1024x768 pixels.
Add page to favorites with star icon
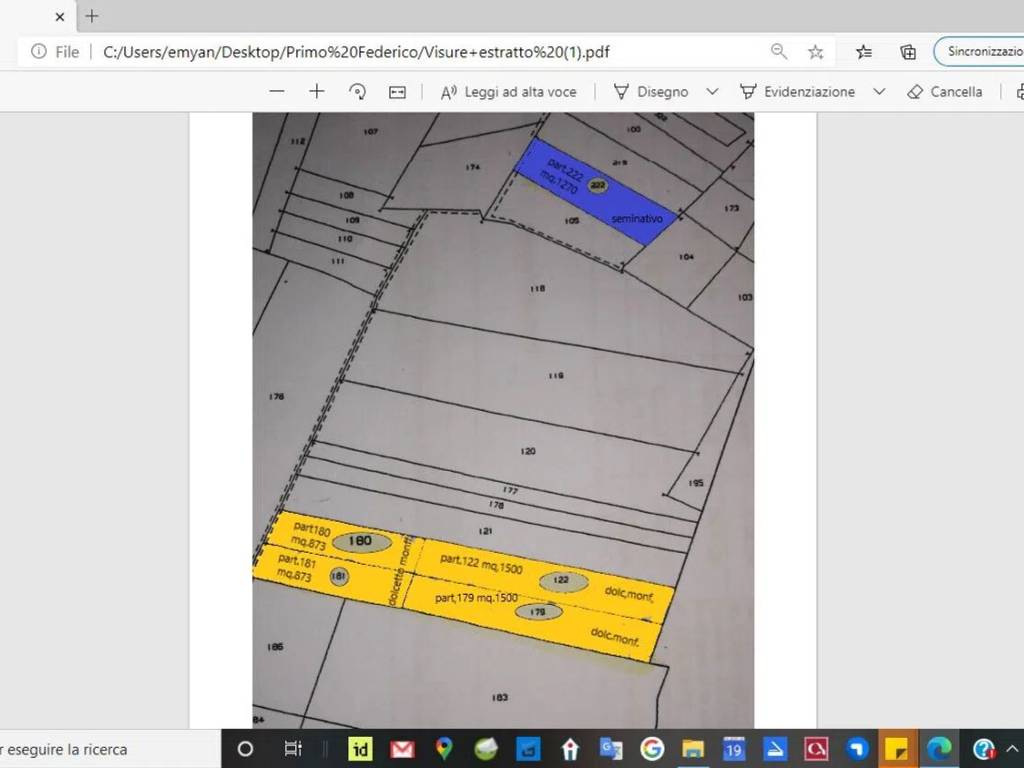[816, 52]
